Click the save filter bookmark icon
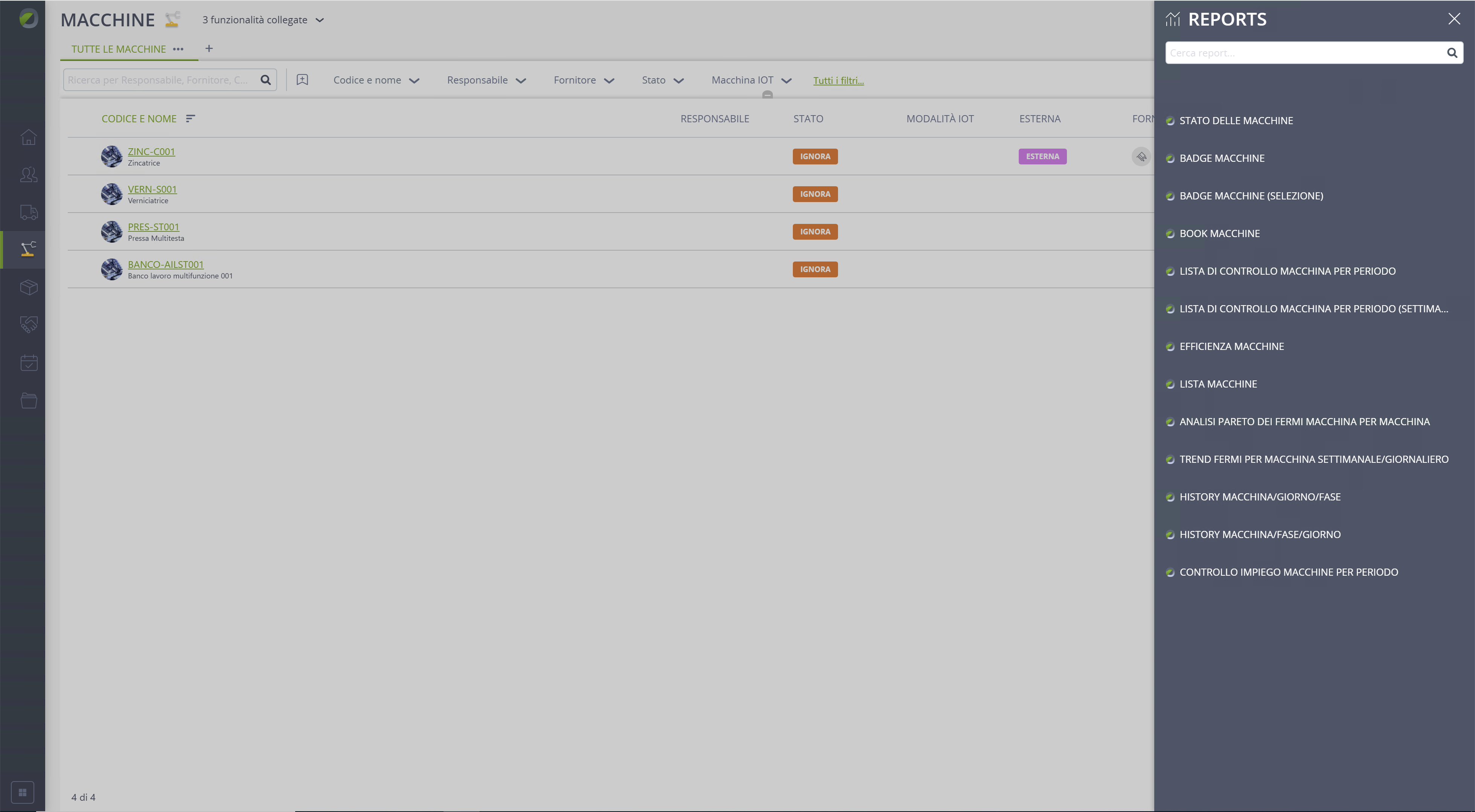Screen dimensions: 1475x812 pos(302,80)
